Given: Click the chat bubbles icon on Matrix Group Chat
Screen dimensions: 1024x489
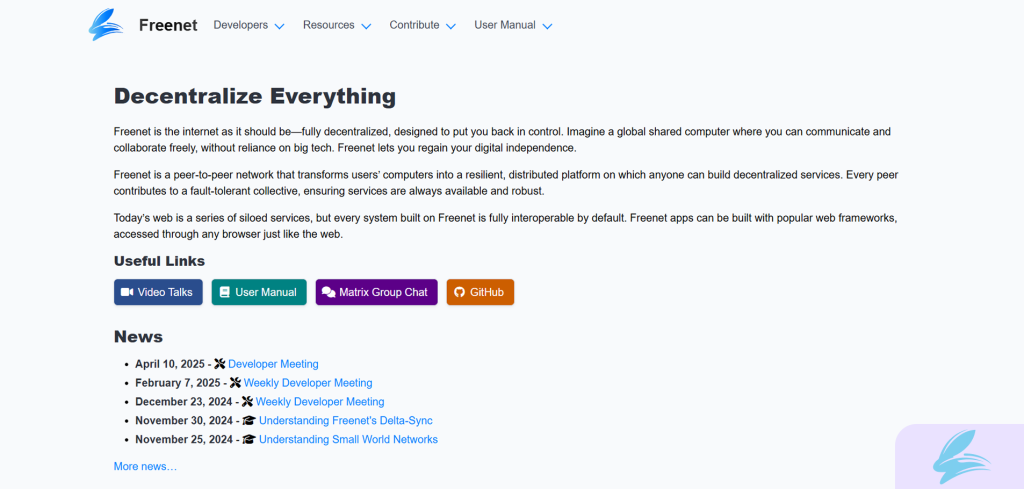Looking at the screenshot, I should click(328, 292).
